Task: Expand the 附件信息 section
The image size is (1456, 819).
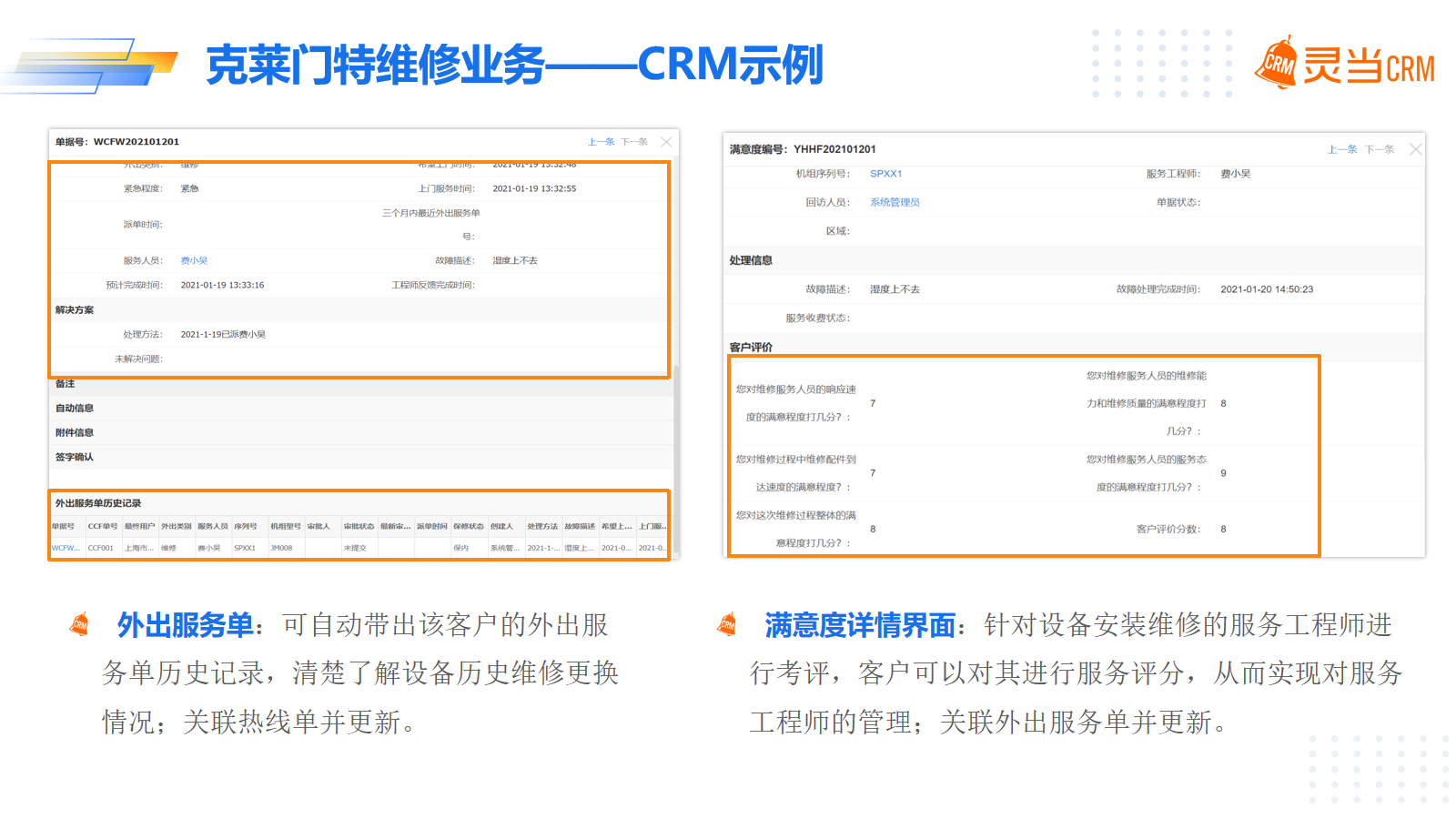Action: 75,433
